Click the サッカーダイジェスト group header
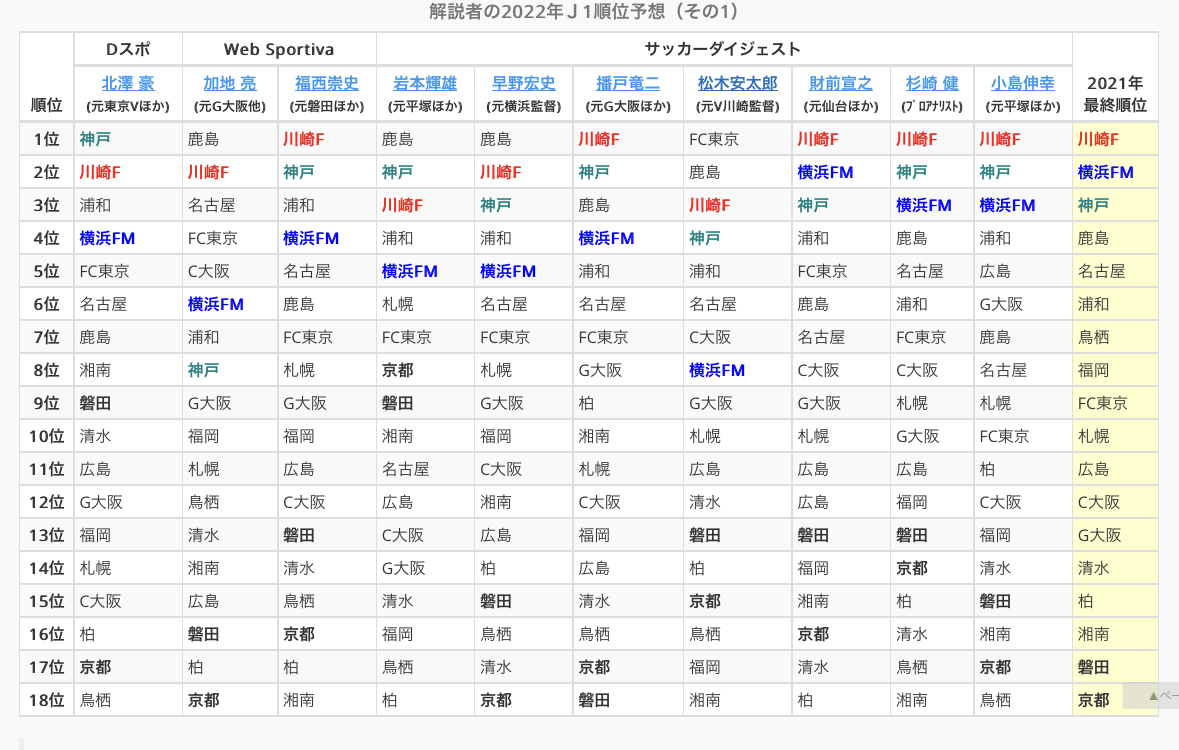The width and height of the screenshot is (1179, 750). pos(723,50)
